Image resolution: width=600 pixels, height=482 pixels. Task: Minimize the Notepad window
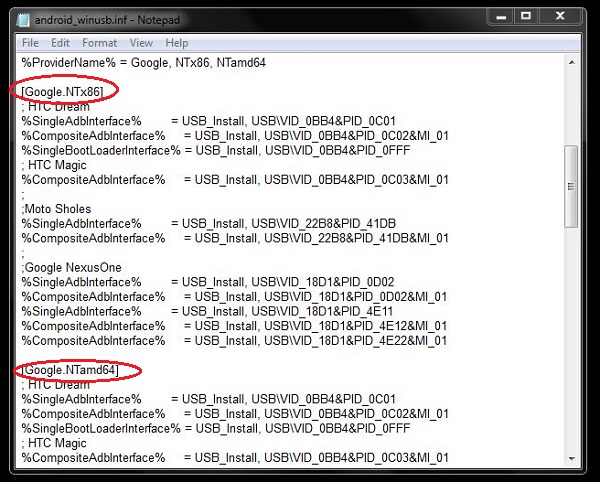click(501, 17)
